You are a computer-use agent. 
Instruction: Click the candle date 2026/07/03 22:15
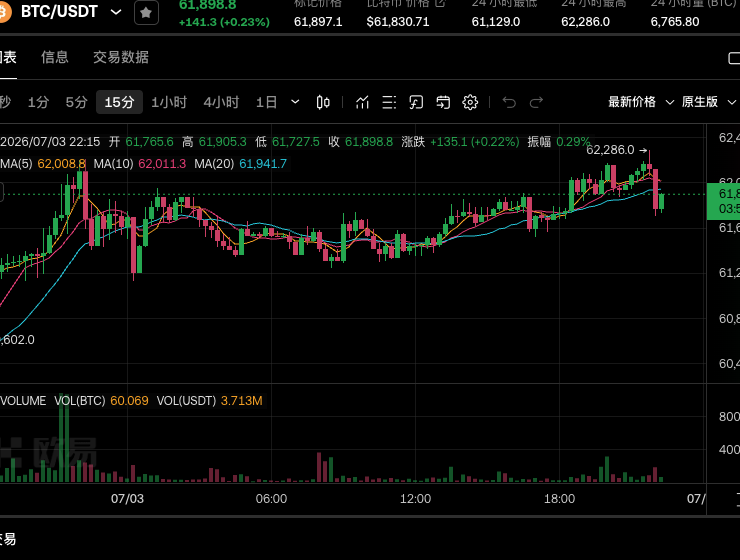[x=50, y=142]
